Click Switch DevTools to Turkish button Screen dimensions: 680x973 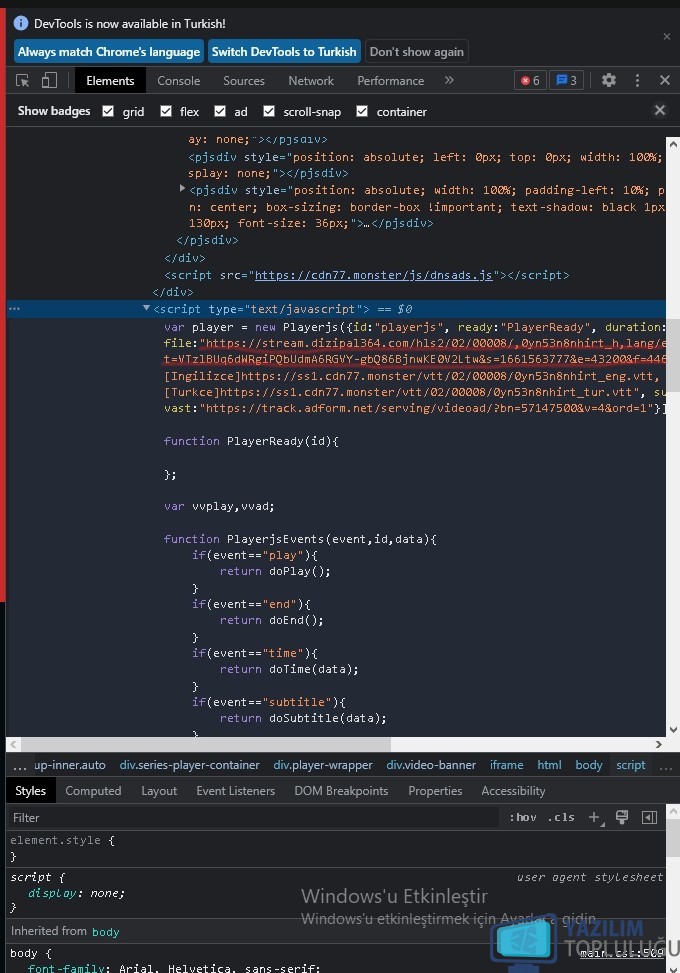pyautogui.click(x=284, y=52)
